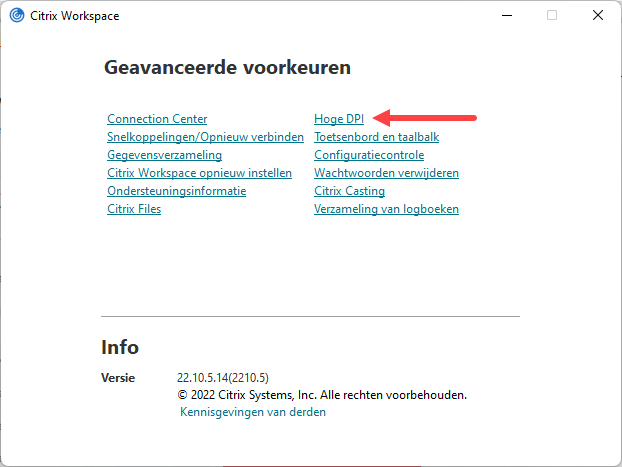Viewport: 622px width, 467px height.
Task: Select Citrix Workspace opnieuw instellen
Action: [200, 173]
